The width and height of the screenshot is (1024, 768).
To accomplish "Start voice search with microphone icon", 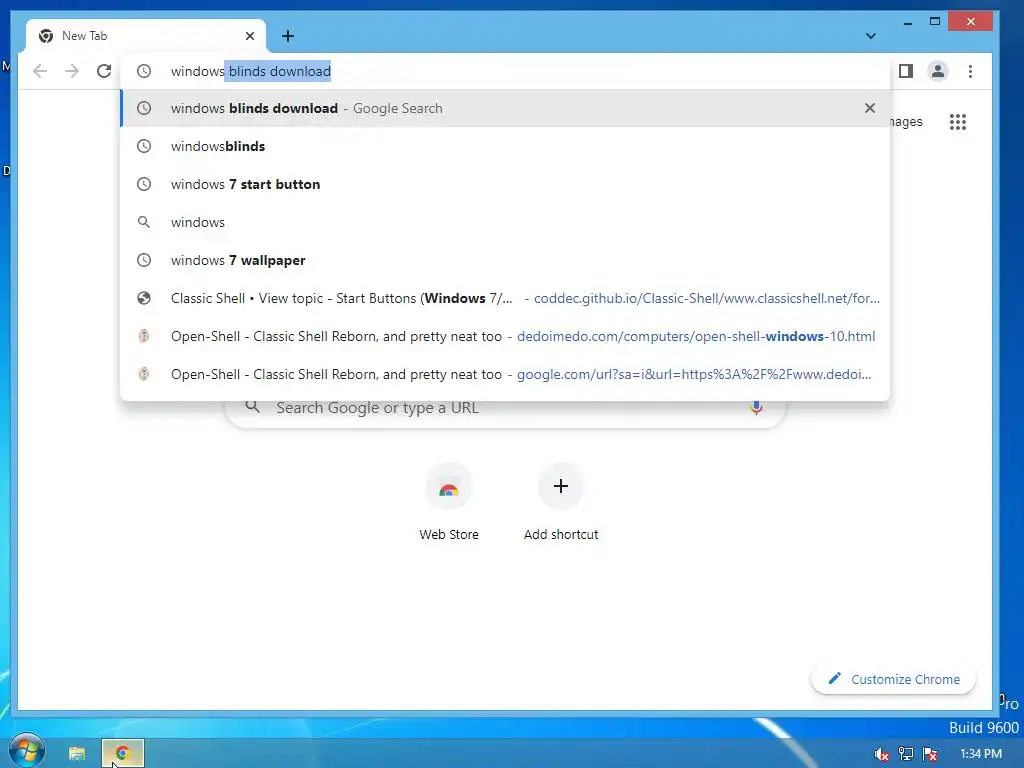I will pos(756,408).
